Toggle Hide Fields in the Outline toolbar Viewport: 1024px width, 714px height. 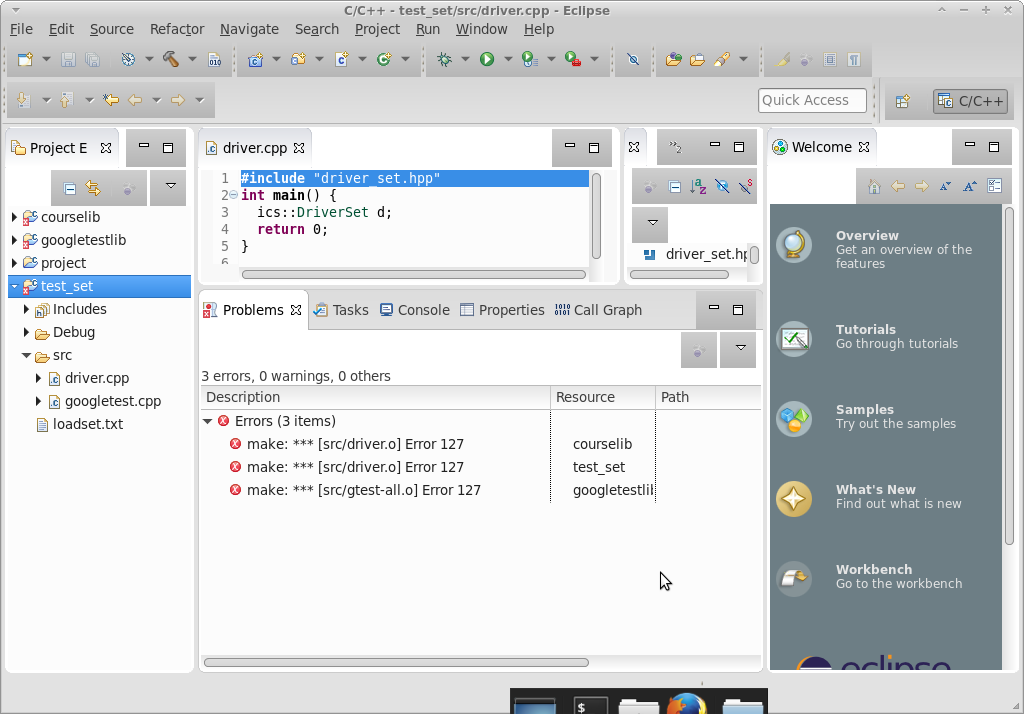[722, 187]
